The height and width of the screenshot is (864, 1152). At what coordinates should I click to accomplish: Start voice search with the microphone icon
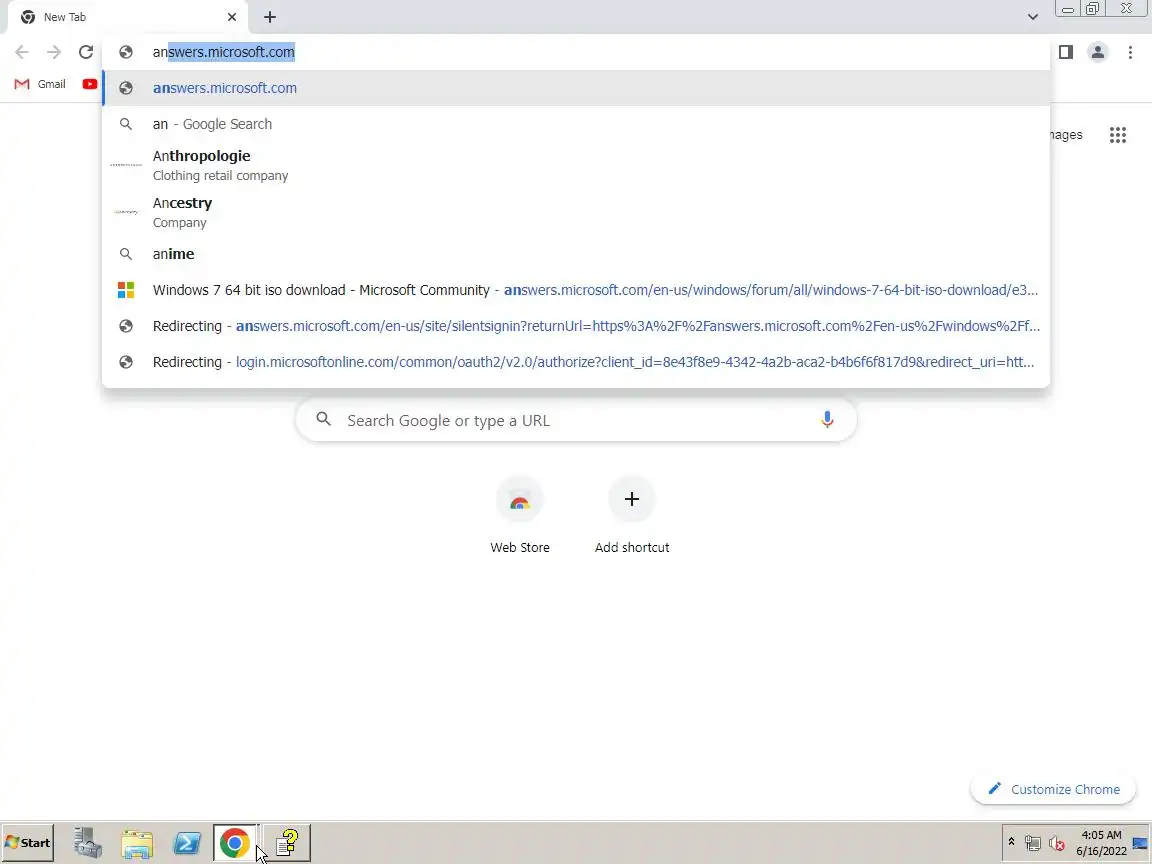coord(827,420)
